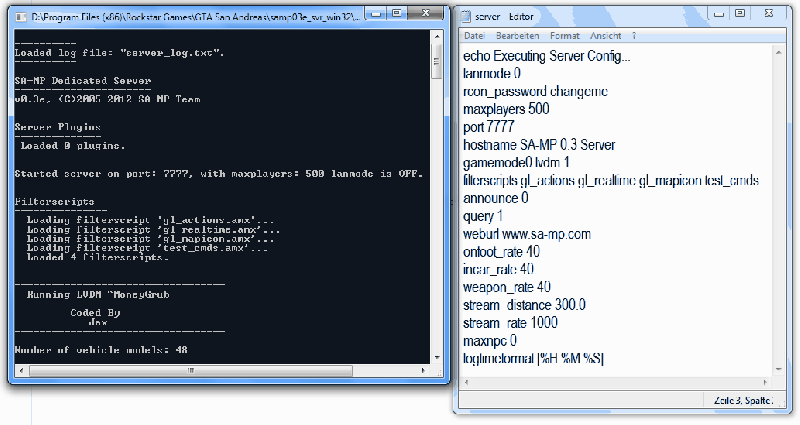Place cursor on rcon_password changeme line
800x425 pixels.
click(535, 91)
